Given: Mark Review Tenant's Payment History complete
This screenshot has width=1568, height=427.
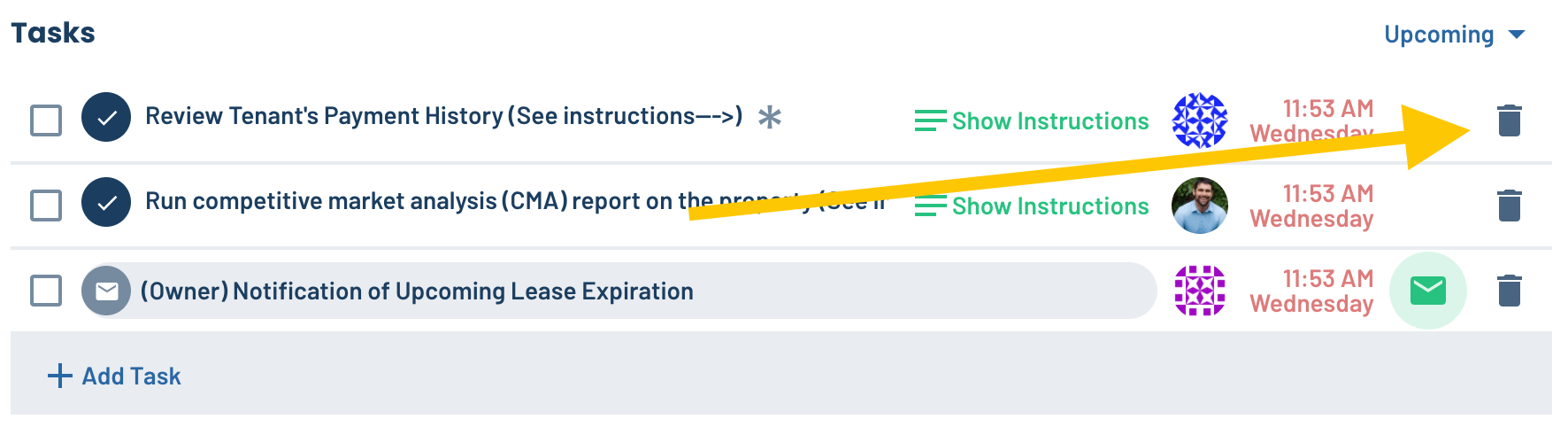Looking at the screenshot, I should click(106, 117).
